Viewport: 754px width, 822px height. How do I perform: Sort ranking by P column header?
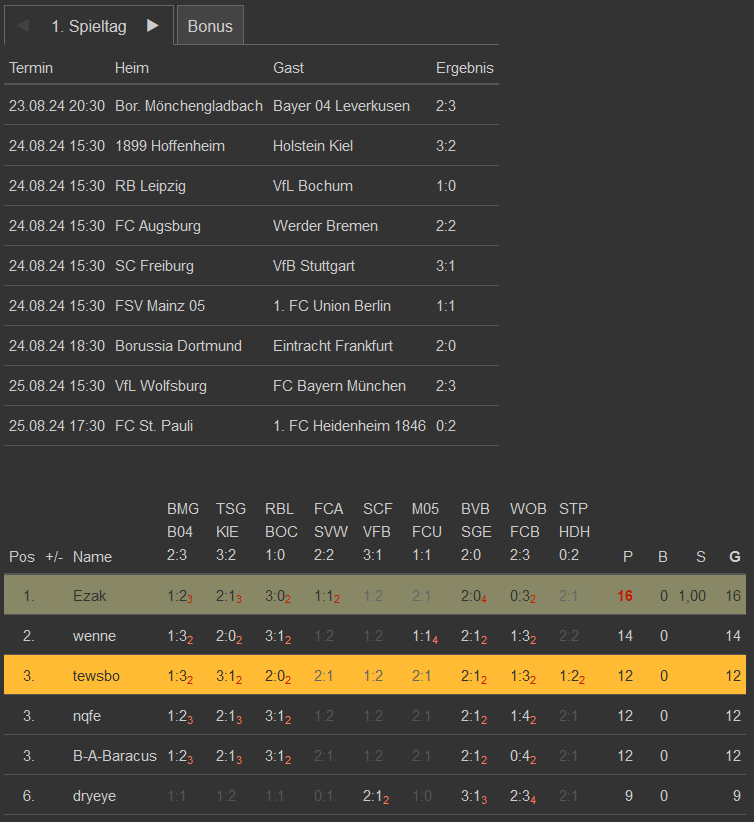pyautogui.click(x=627, y=556)
